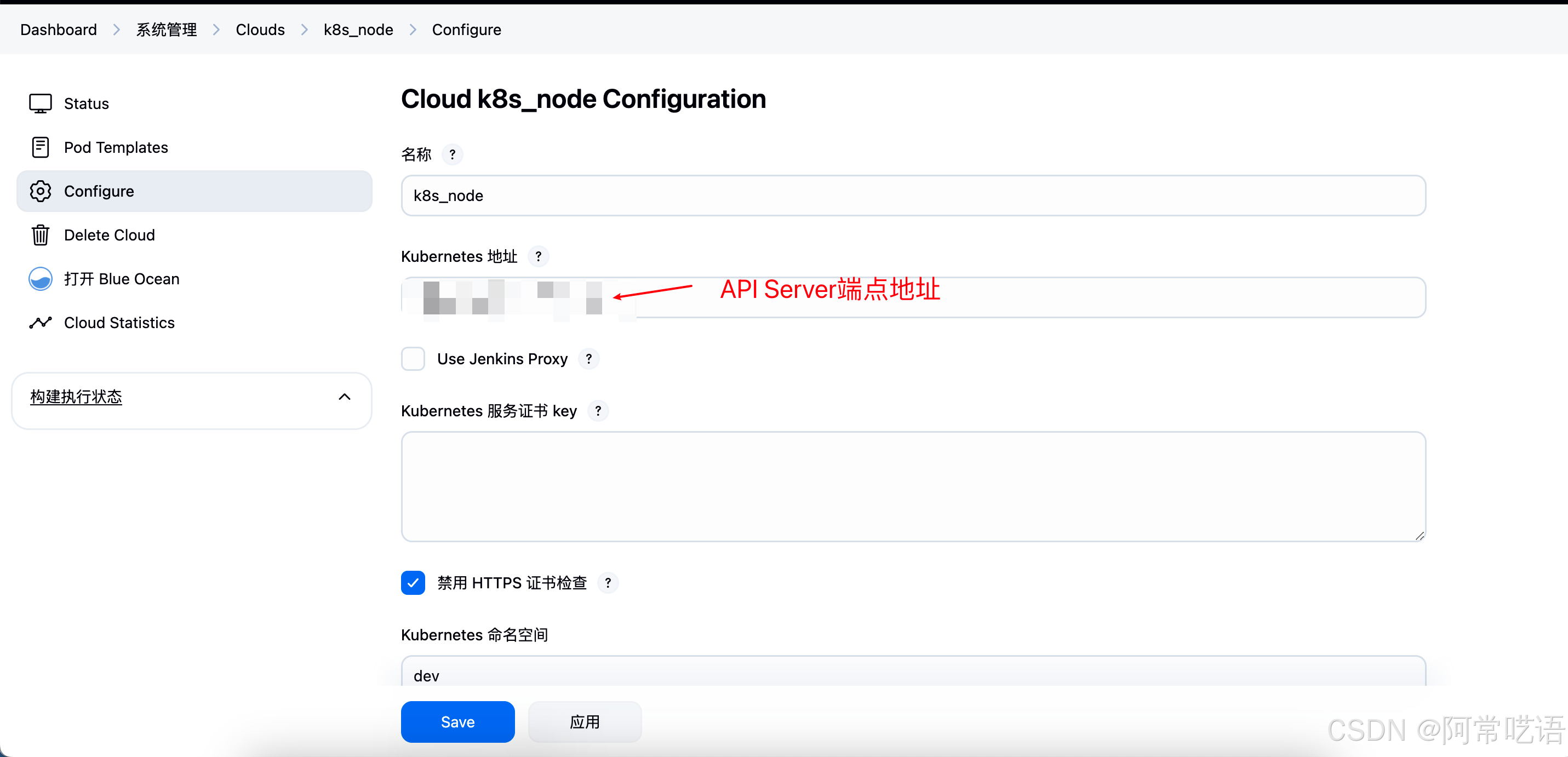Uncheck 禁用 HTTPS 证书检查 checkbox
The image size is (1568, 757).
click(413, 583)
